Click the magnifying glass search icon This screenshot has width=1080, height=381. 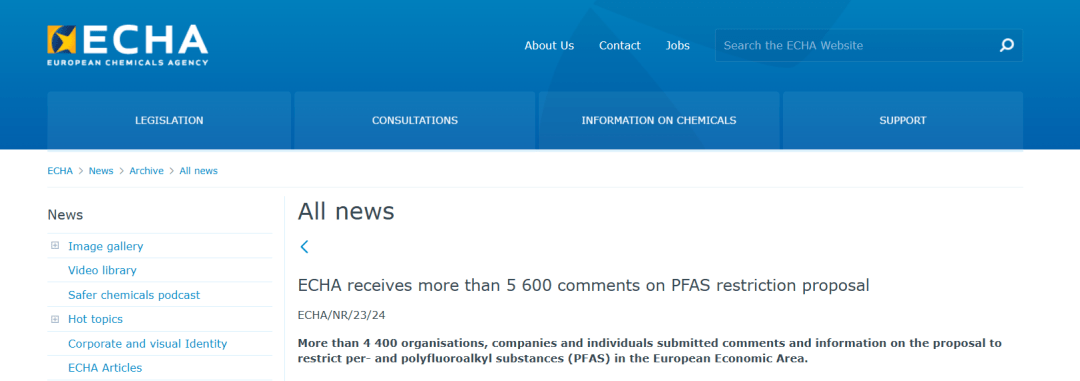[x=1006, y=45]
